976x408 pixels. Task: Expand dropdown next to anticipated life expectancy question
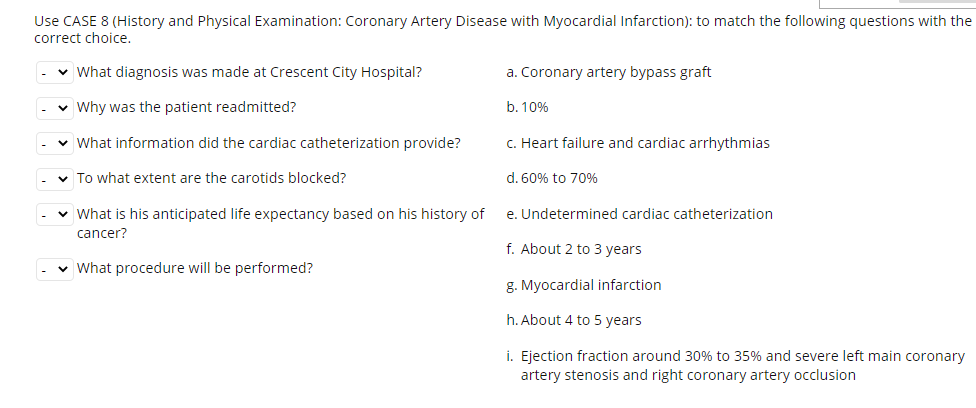(x=55, y=214)
